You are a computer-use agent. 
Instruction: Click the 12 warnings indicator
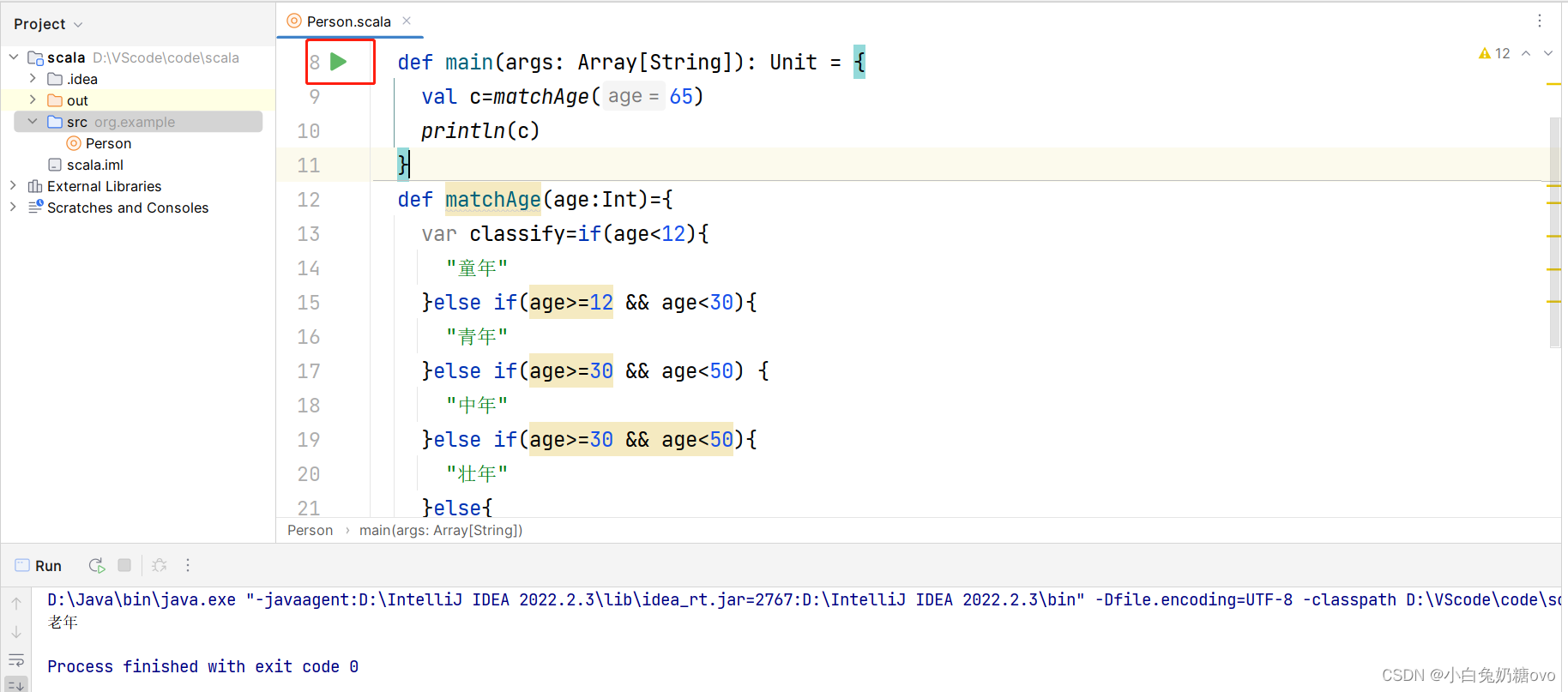[x=1494, y=53]
